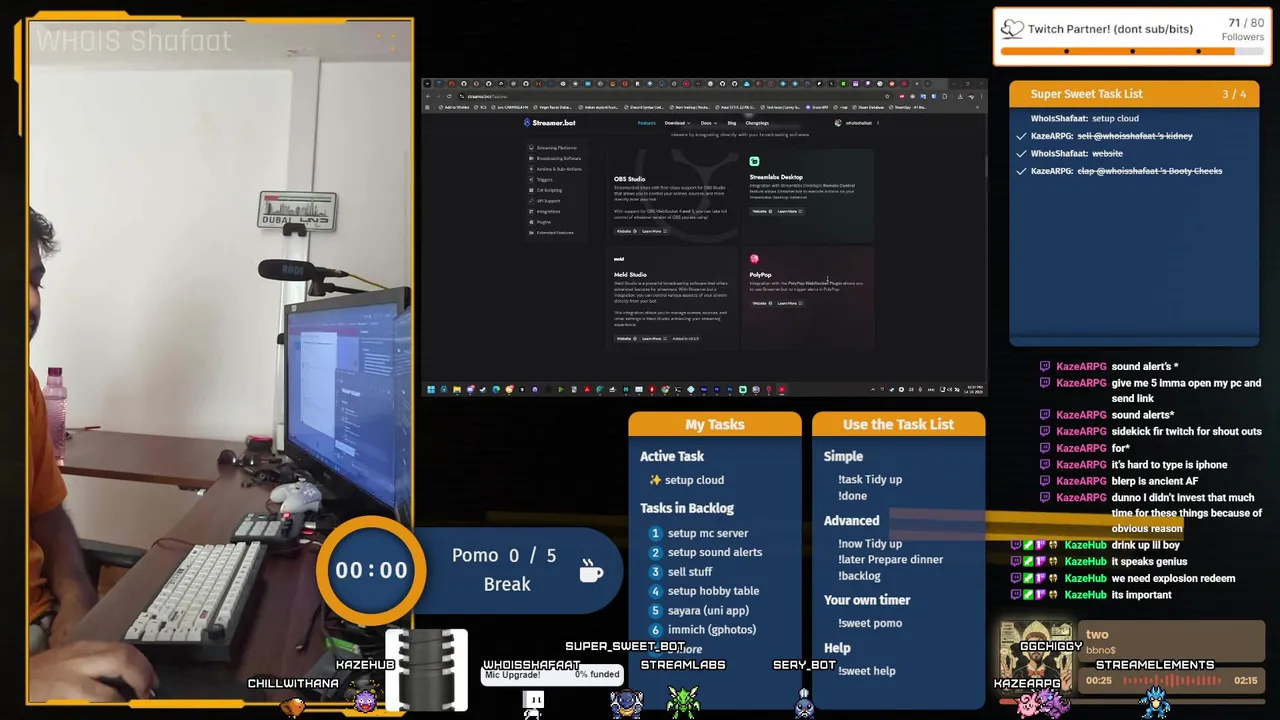Viewport: 1280px width, 720px height.
Task: Click the browser address bar
Action: [674, 96]
